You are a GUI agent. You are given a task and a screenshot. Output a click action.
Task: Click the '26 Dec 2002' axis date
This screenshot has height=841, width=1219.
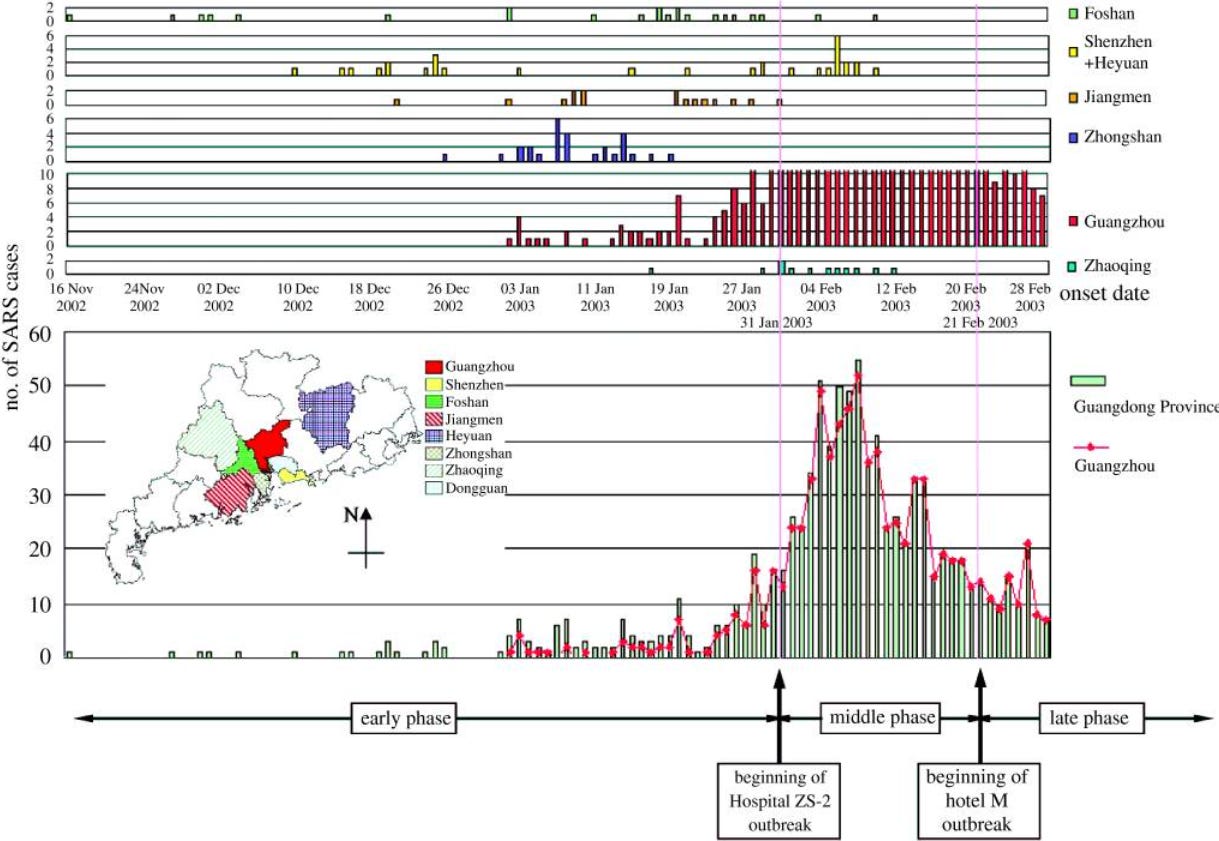click(447, 297)
